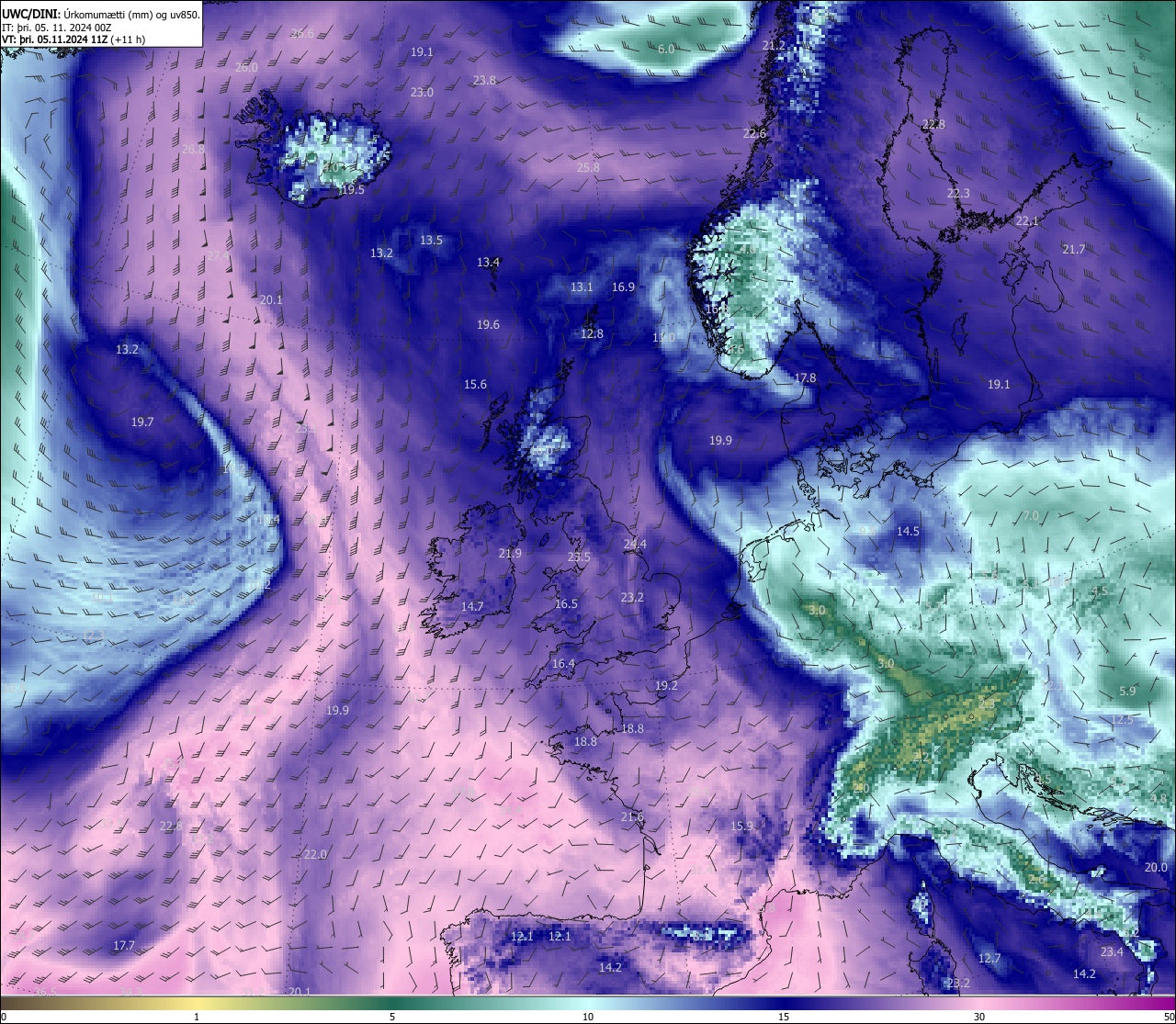Click the 12.7 value west of Italy

pyautogui.click(x=989, y=958)
